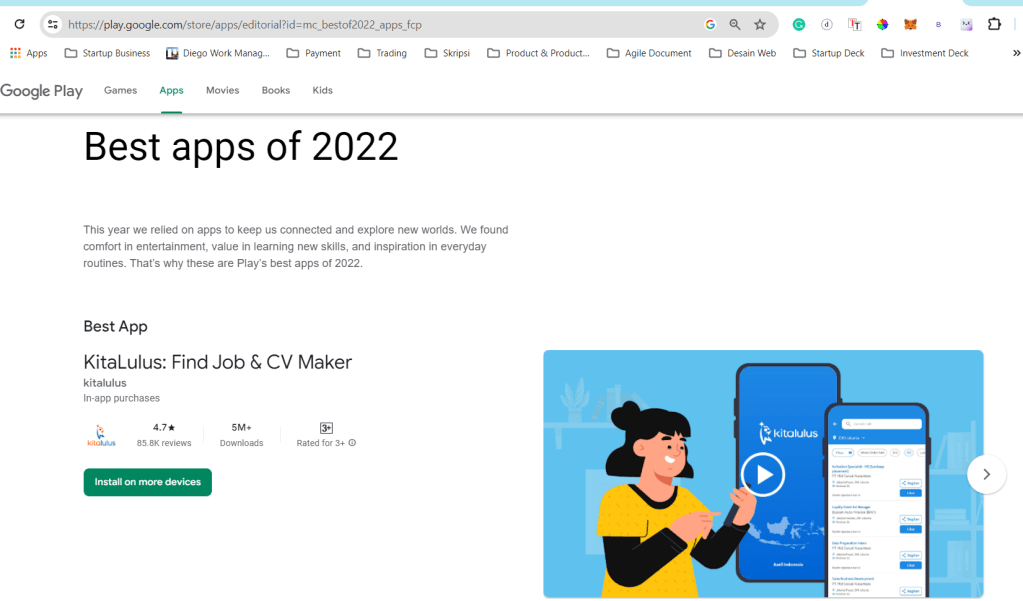Viewport: 1023px width, 601px height.
Task: Open the Startup Business bookmark folder
Action: (107, 53)
